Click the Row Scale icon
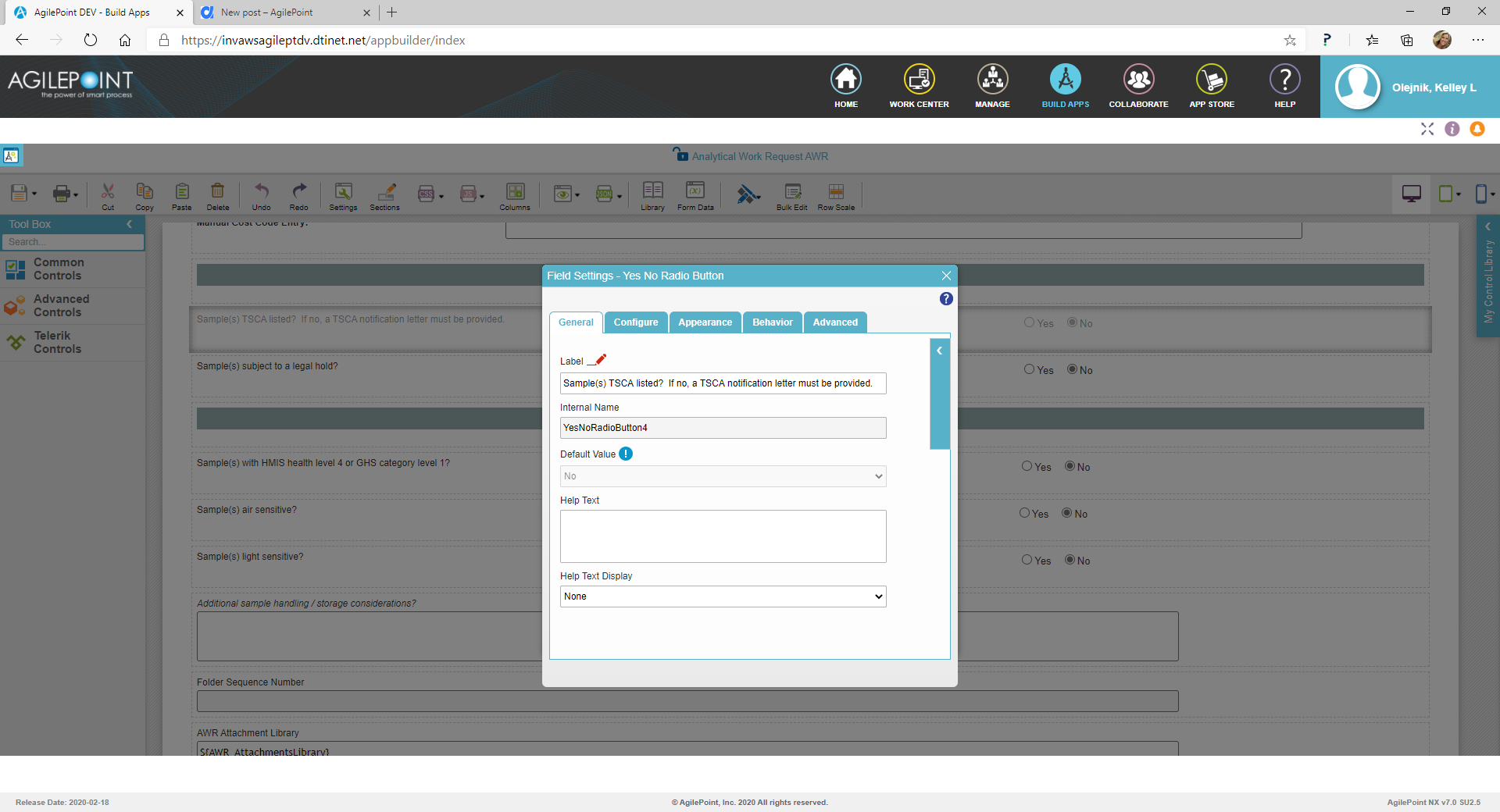This screenshot has height=812, width=1500. [x=835, y=193]
